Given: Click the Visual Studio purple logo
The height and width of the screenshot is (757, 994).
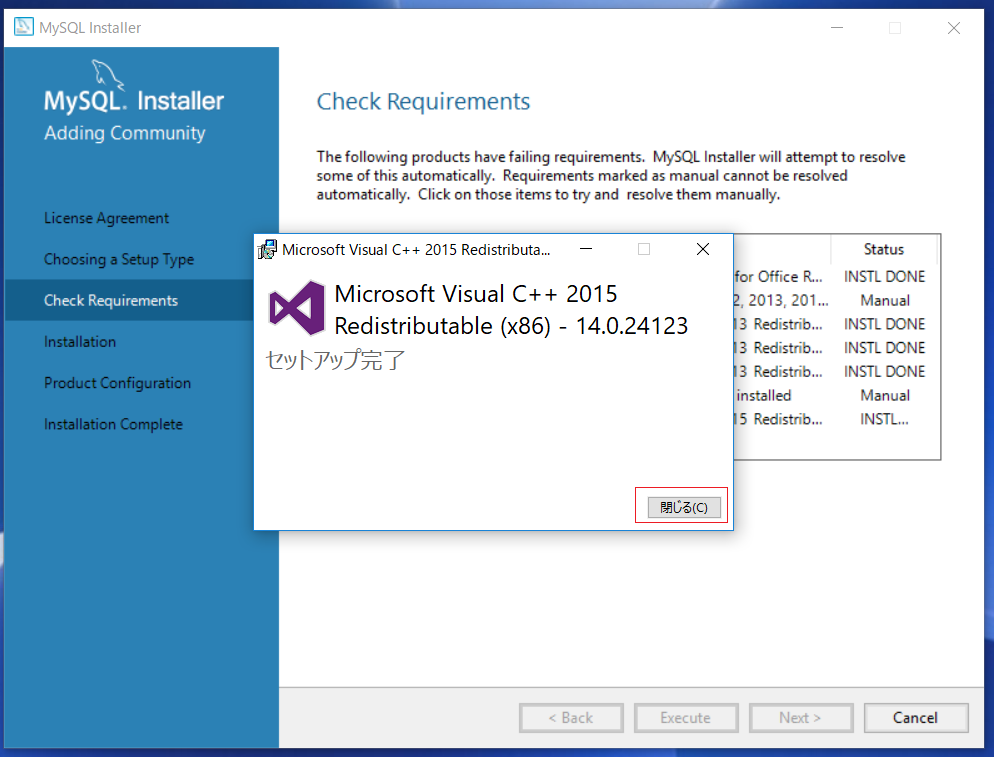Looking at the screenshot, I should (x=297, y=308).
